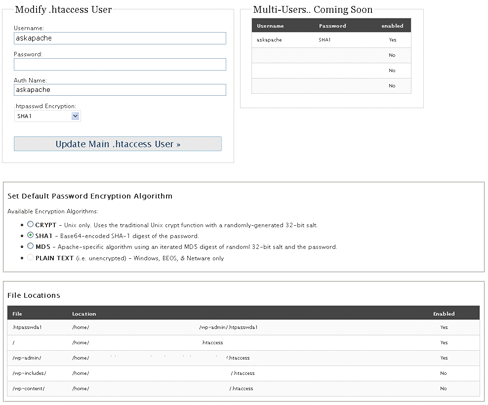Viewport: 488px width, 405px height.
Task: Select the /wp-includes/ file location row
Action: click(243, 373)
